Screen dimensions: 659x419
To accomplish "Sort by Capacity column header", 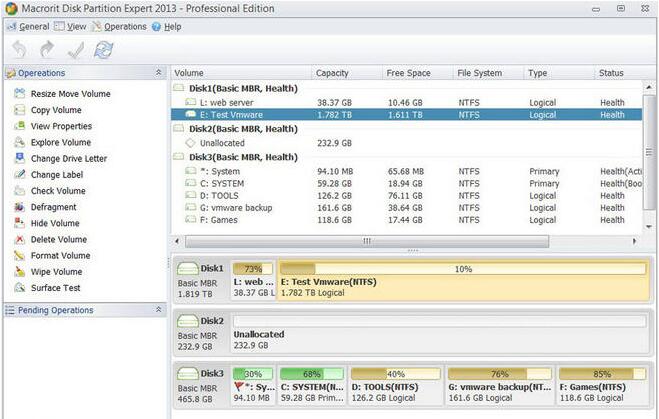I will [332, 73].
